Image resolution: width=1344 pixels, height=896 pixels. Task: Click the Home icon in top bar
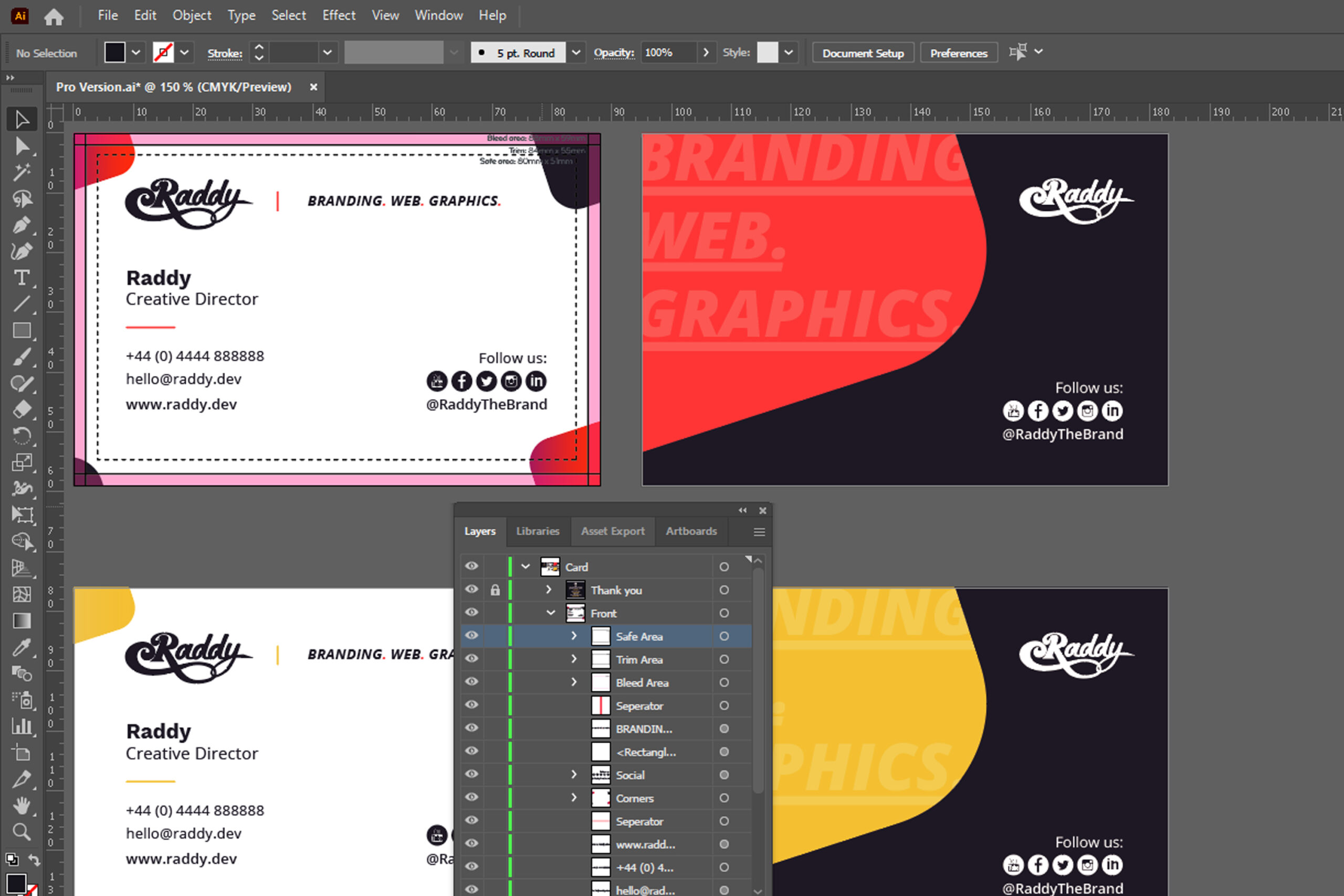pos(54,17)
